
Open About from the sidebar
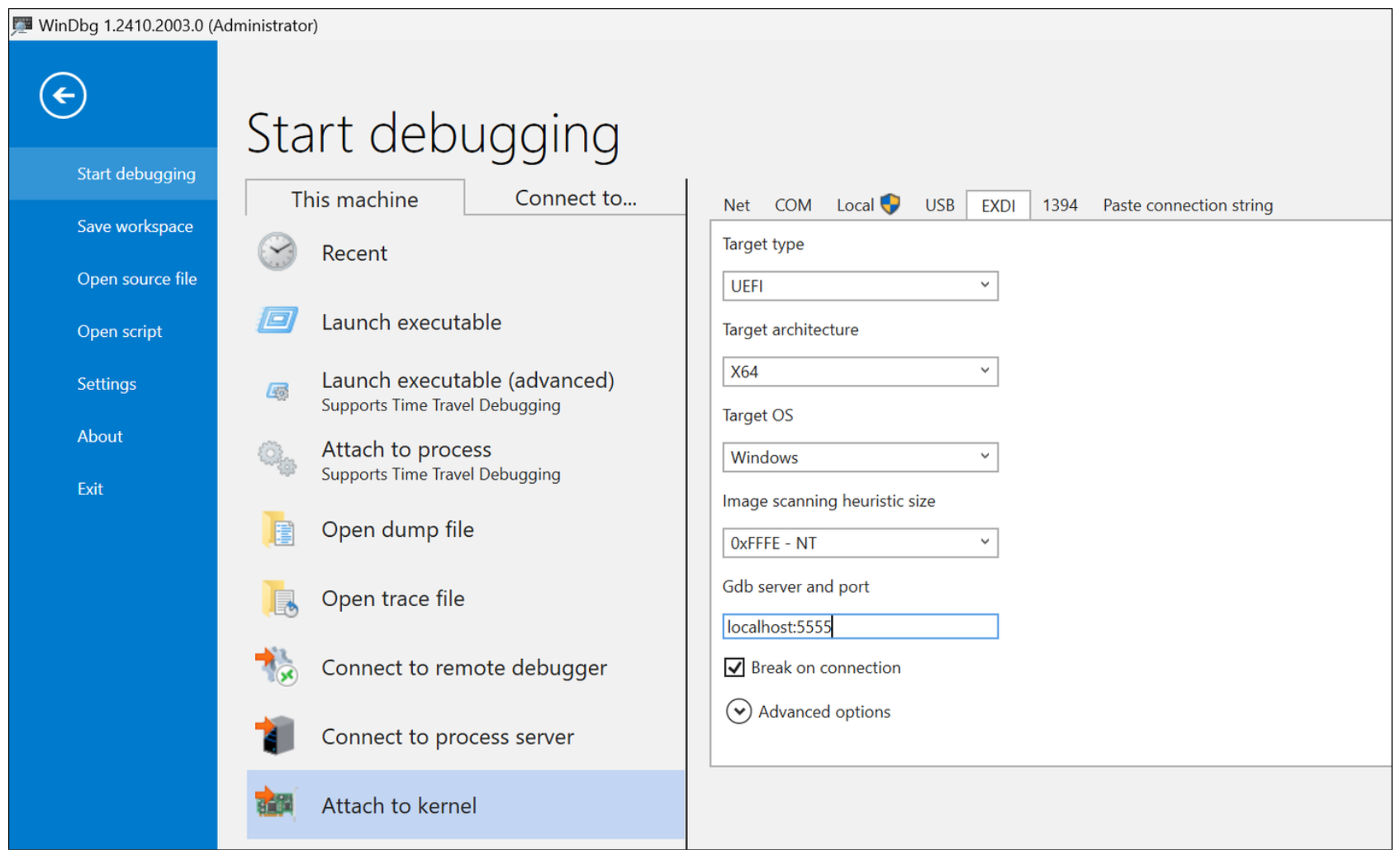click(113, 436)
